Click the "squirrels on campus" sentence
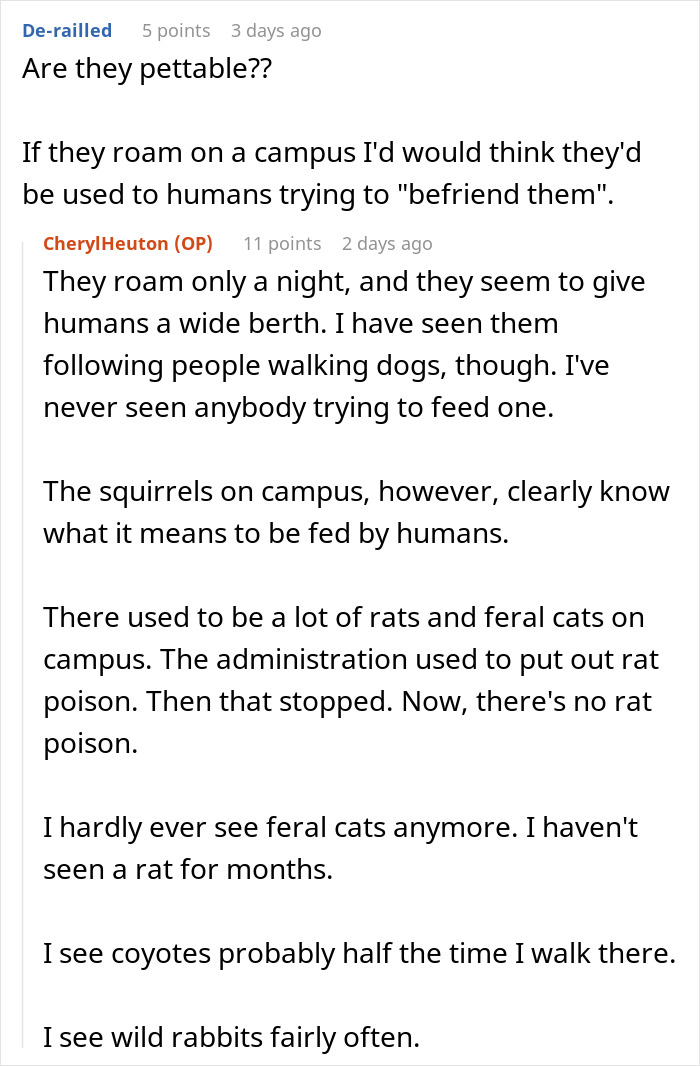 point(356,492)
